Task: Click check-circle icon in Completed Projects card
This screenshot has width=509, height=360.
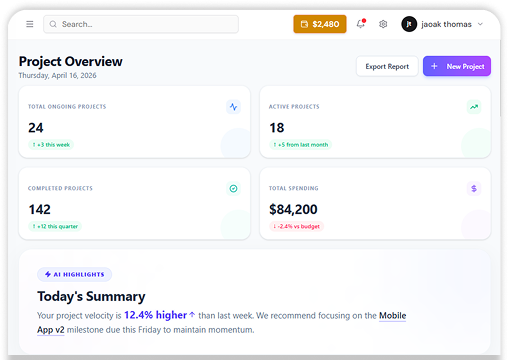Action: click(233, 189)
